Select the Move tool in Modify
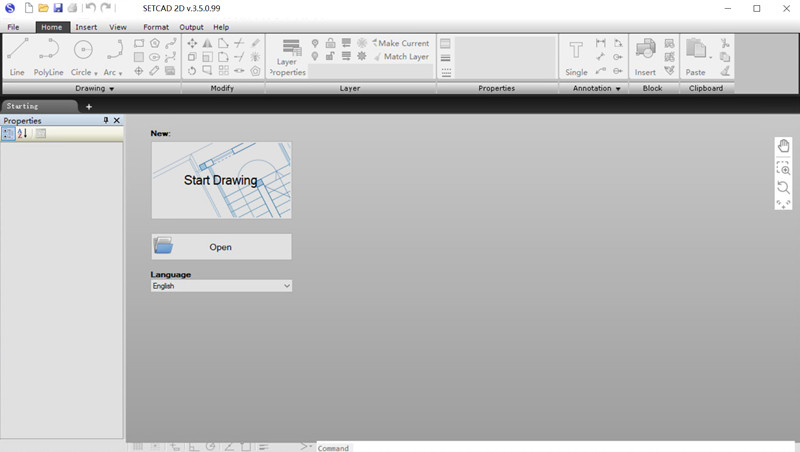The image size is (800, 452). click(x=192, y=43)
